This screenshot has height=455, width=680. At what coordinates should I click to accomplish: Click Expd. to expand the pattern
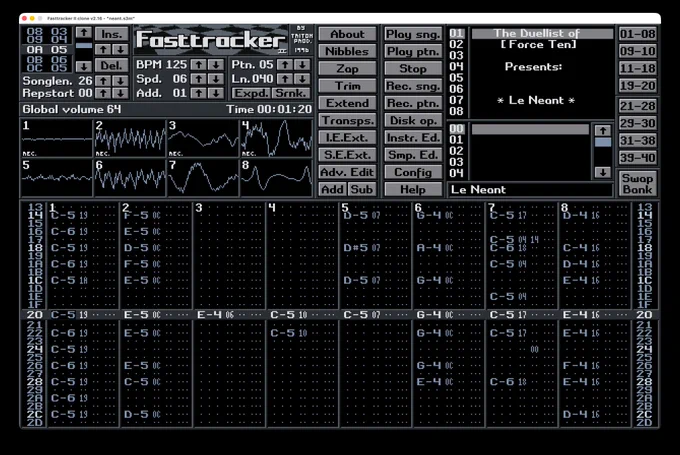coord(251,93)
